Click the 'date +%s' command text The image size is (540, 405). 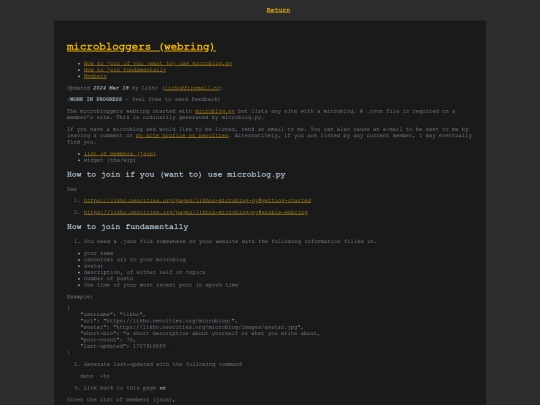tap(95, 376)
